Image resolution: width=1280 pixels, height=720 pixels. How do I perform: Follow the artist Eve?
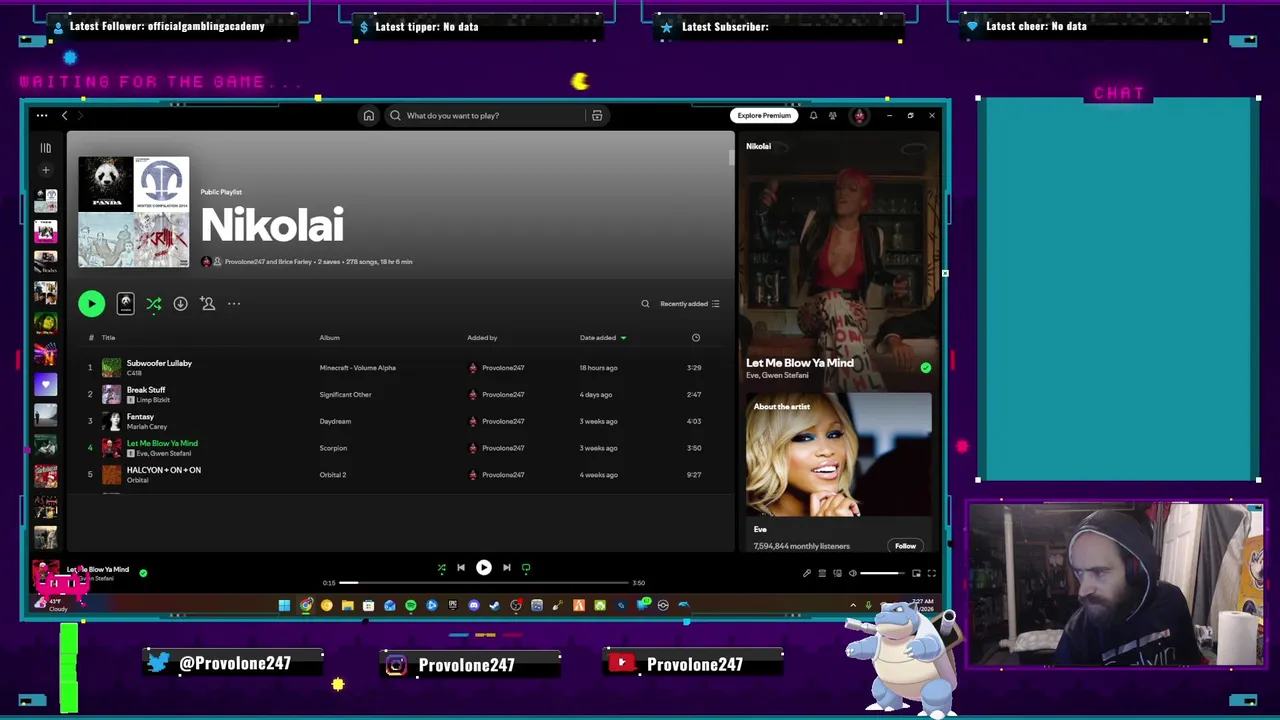coord(905,546)
